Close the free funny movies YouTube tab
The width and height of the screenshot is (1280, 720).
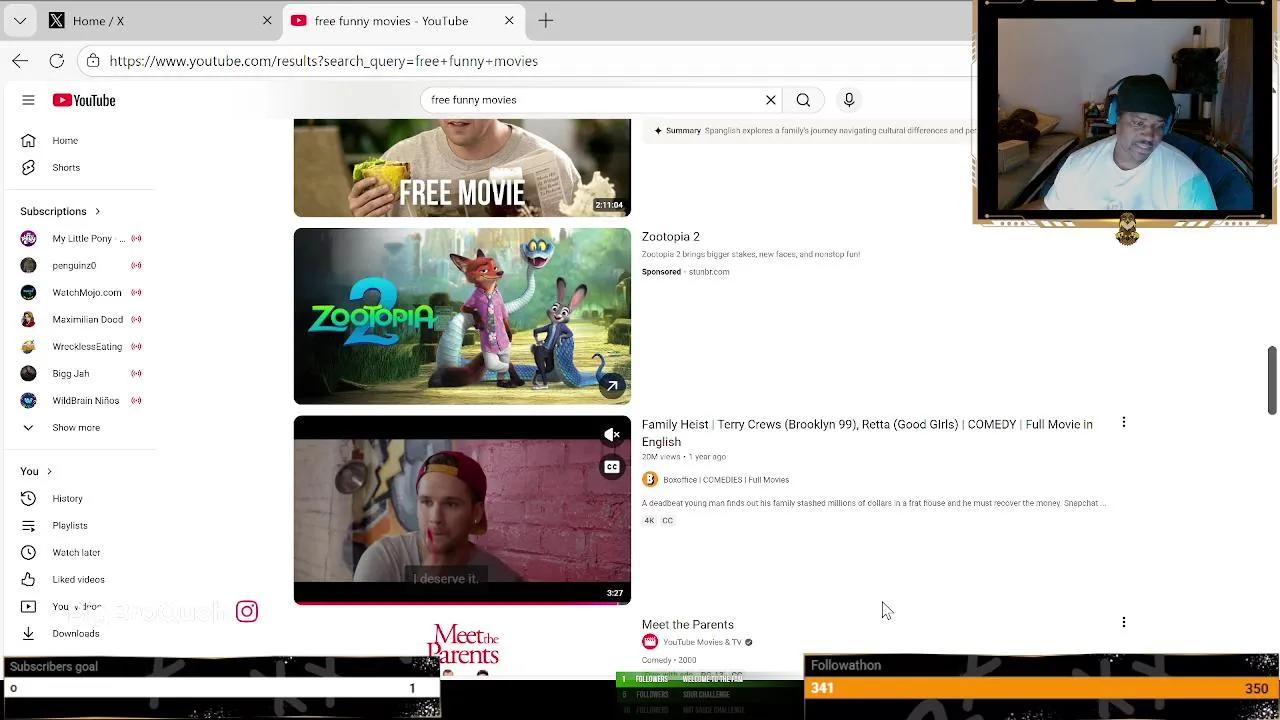coord(509,20)
